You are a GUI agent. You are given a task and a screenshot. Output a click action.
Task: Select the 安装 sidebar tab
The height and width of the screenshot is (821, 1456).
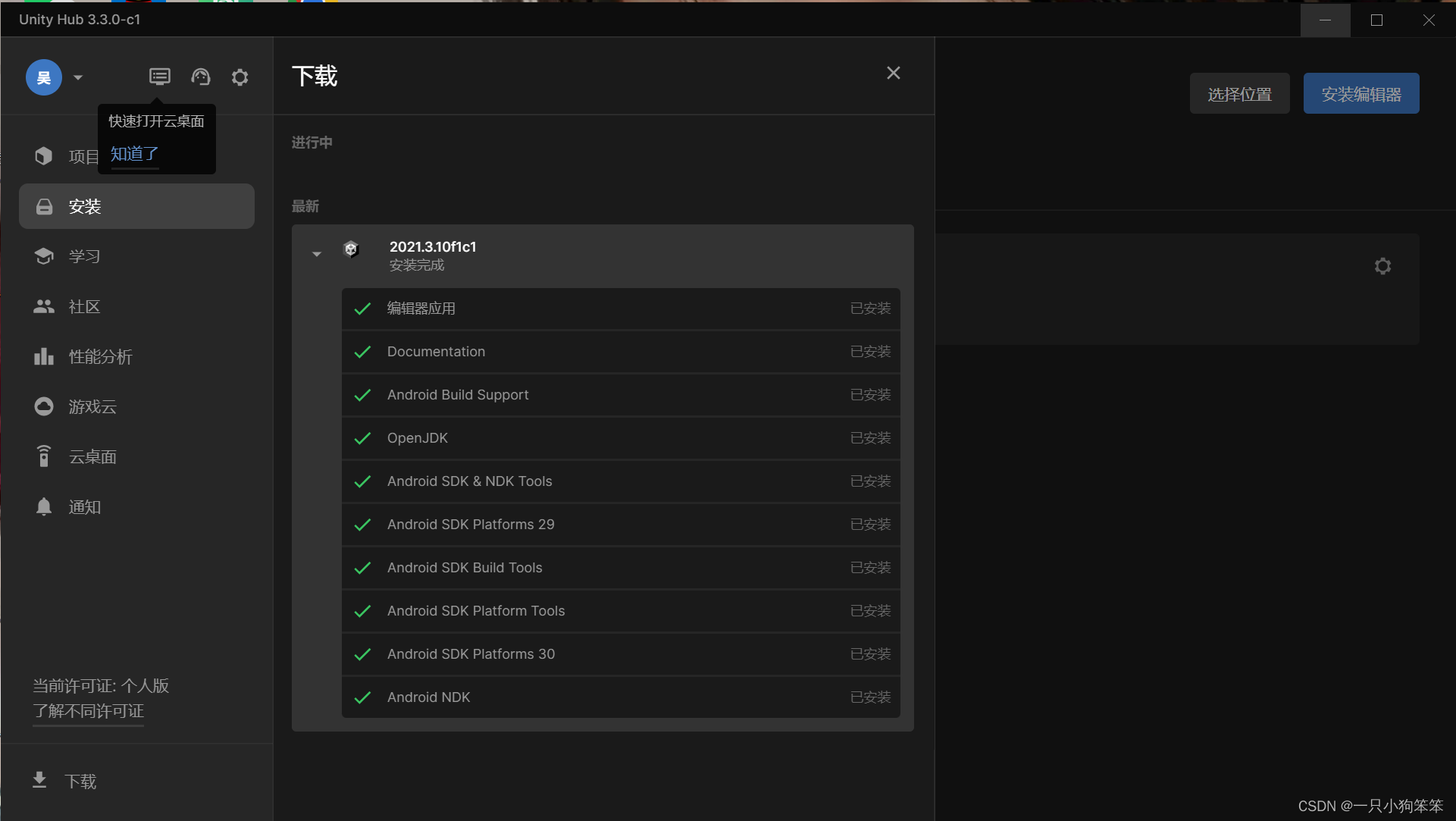pos(136,206)
